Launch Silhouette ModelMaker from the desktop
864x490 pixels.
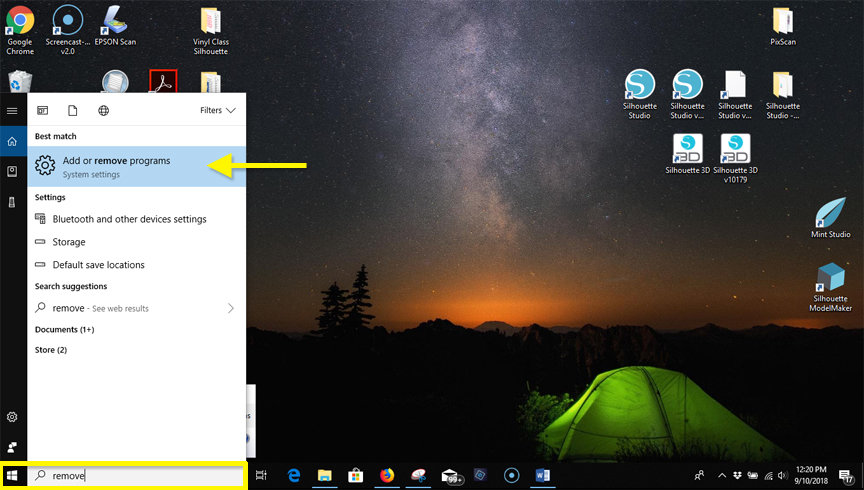click(830, 282)
